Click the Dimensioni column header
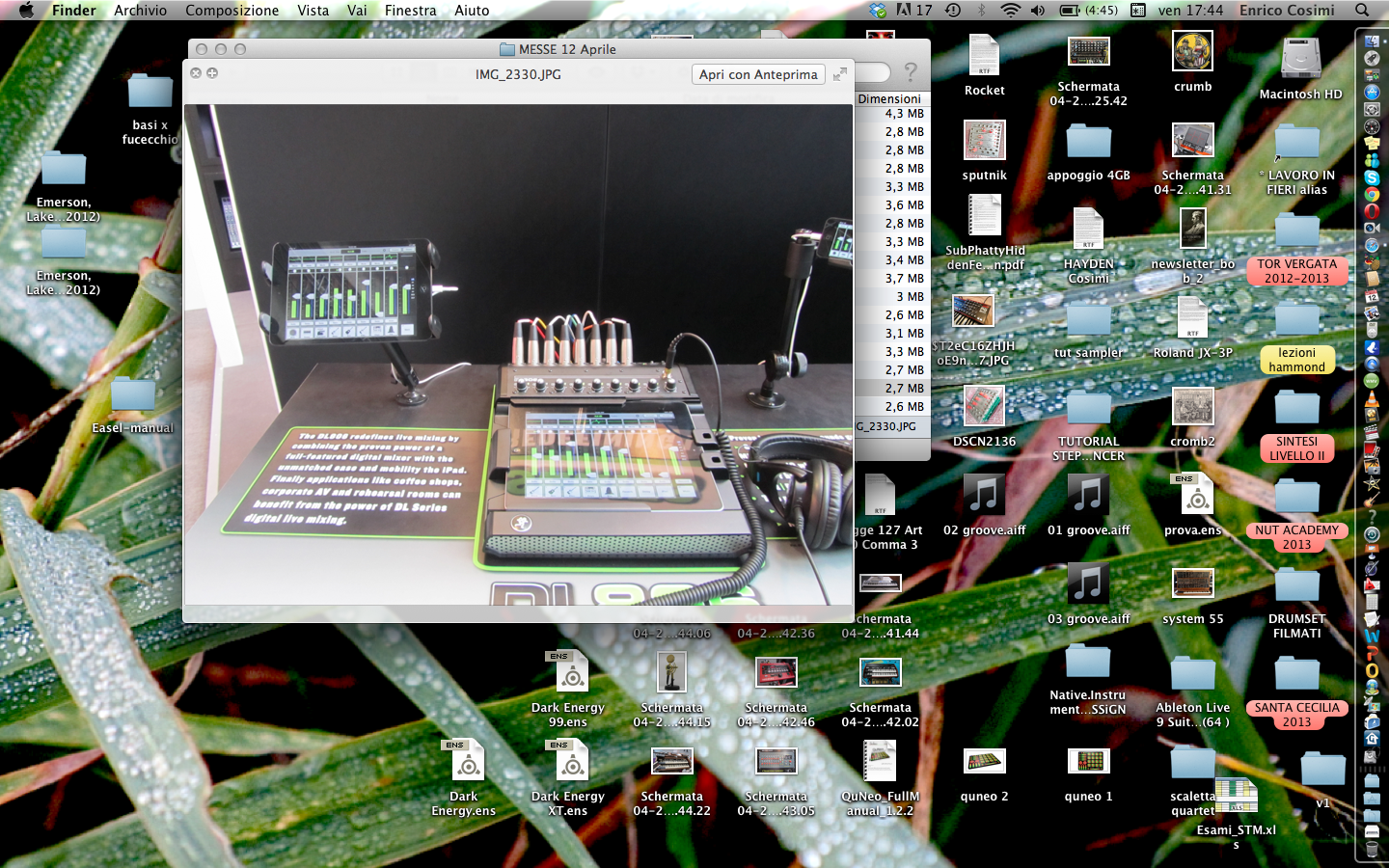Screen dimensions: 1389x868 pos(889,98)
